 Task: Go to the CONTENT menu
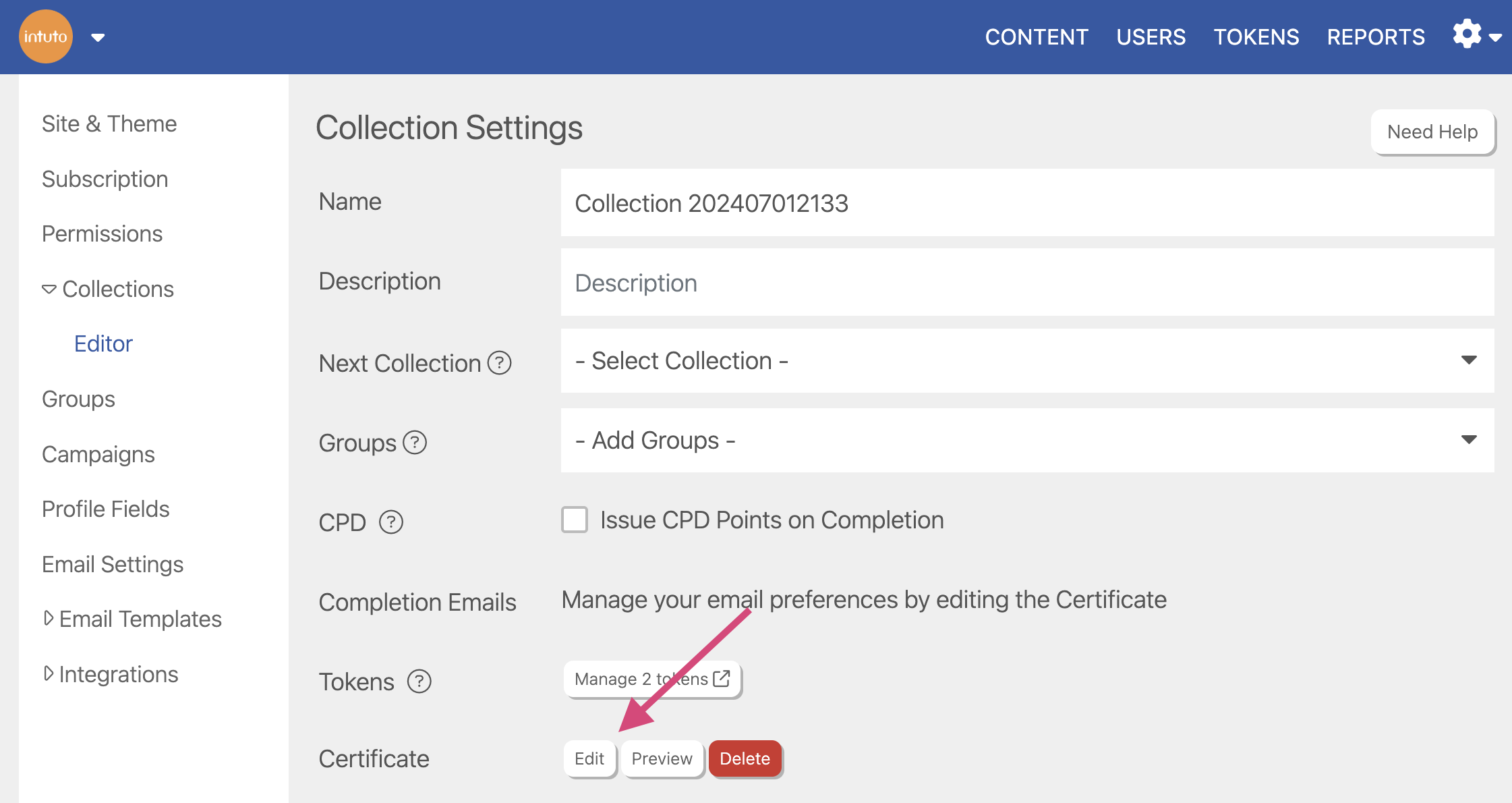tap(1037, 36)
